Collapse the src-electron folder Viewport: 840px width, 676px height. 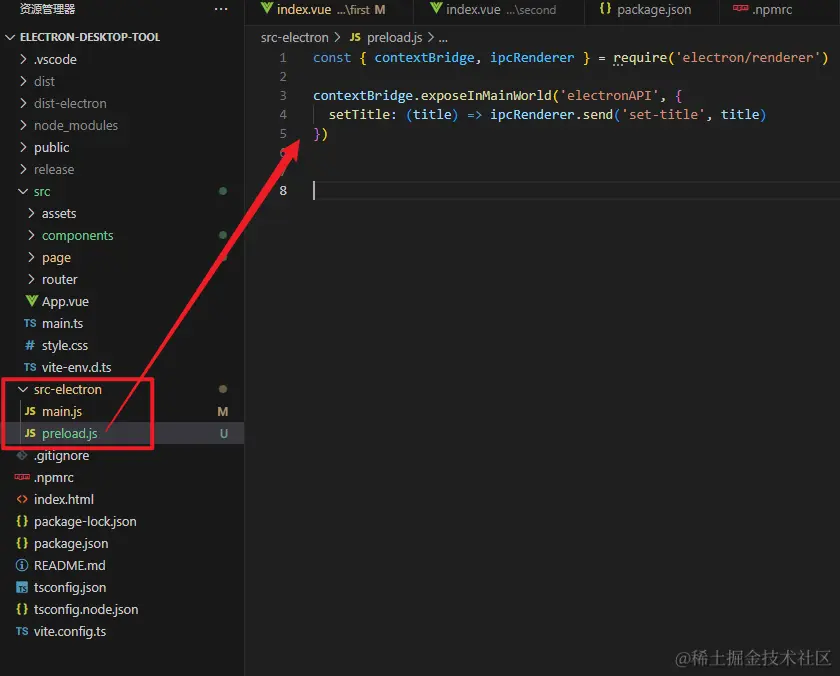(23, 389)
